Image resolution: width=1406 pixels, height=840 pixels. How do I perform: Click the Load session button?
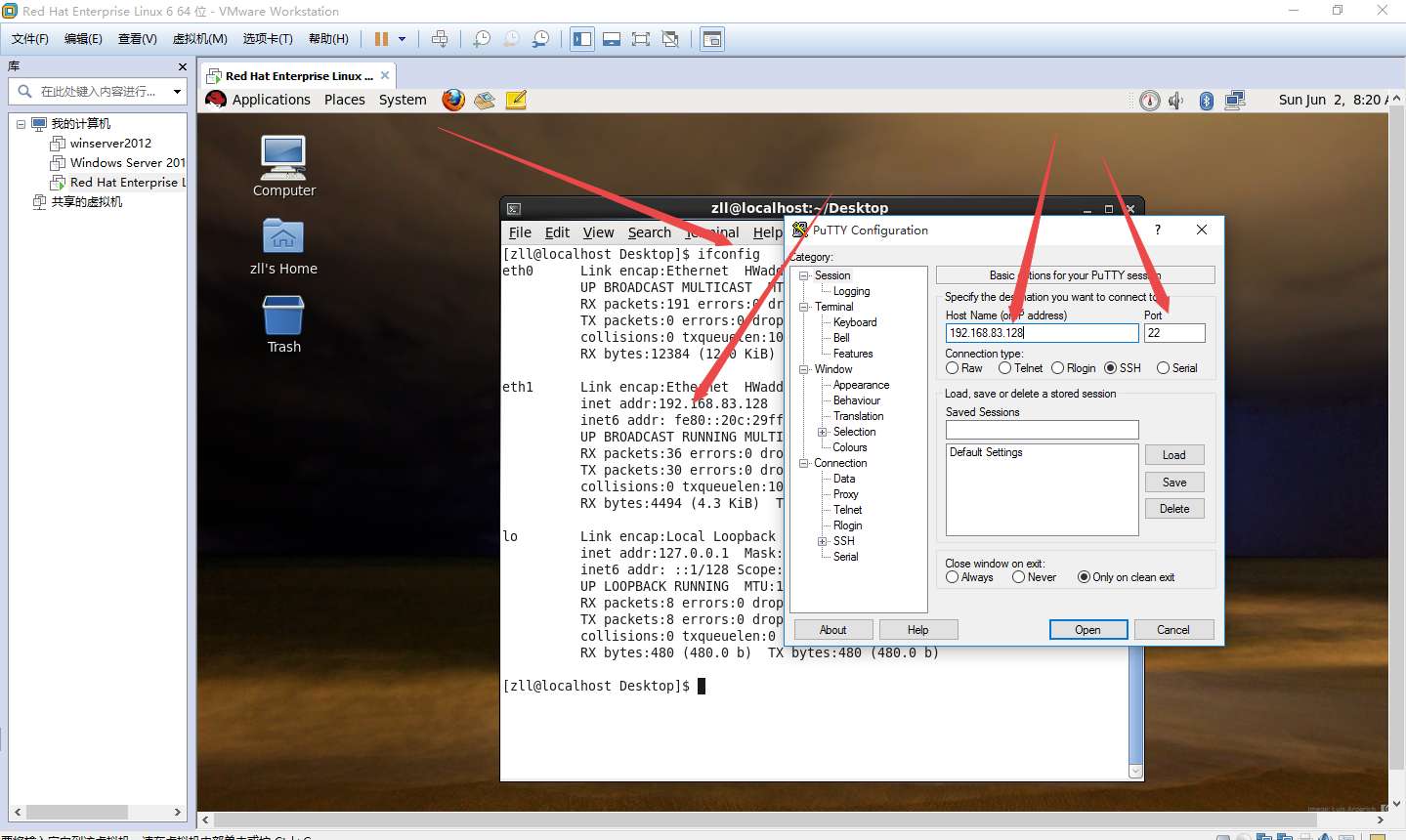tap(1174, 455)
